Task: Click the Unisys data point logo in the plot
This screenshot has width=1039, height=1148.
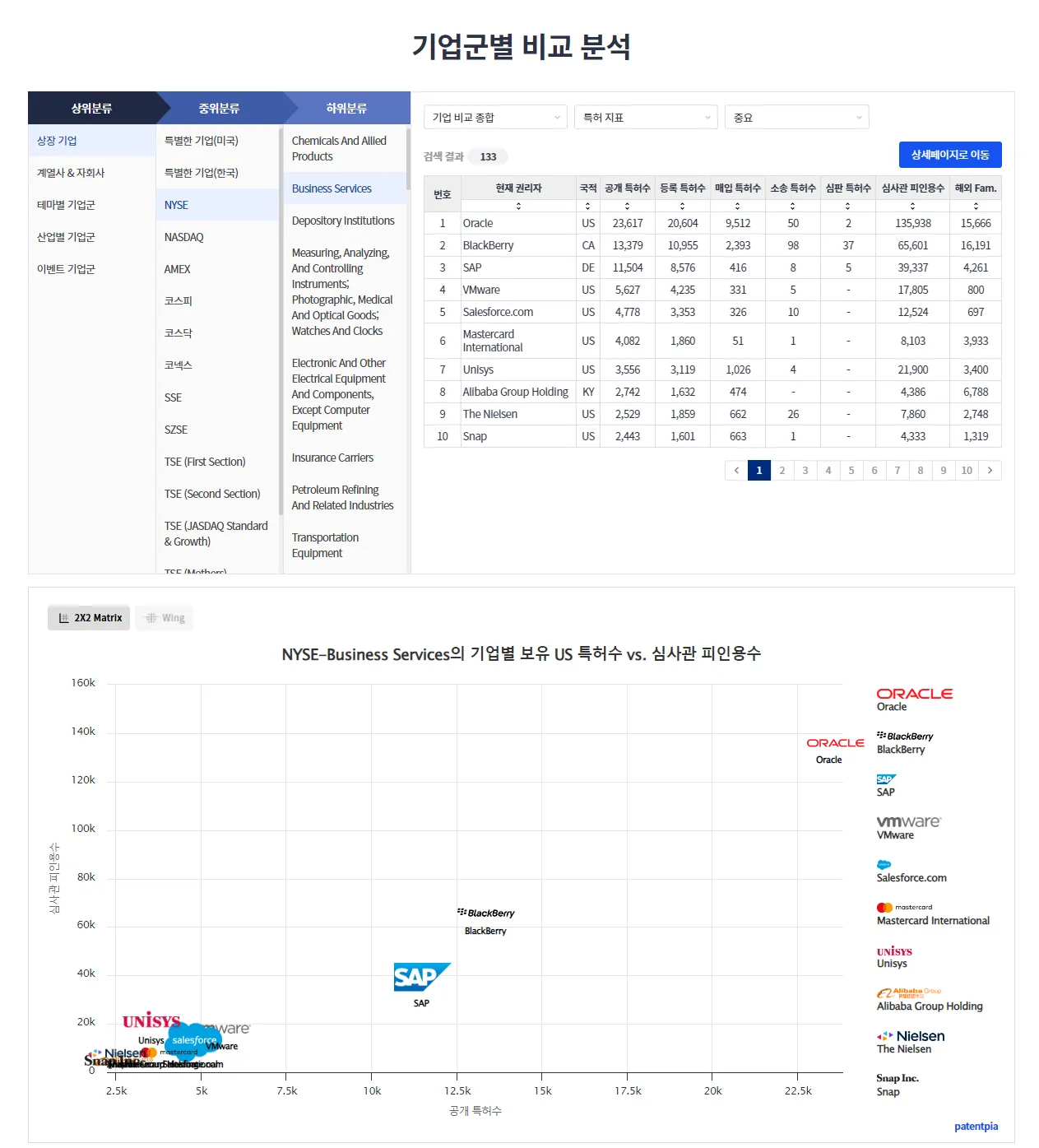Action: (x=151, y=1020)
